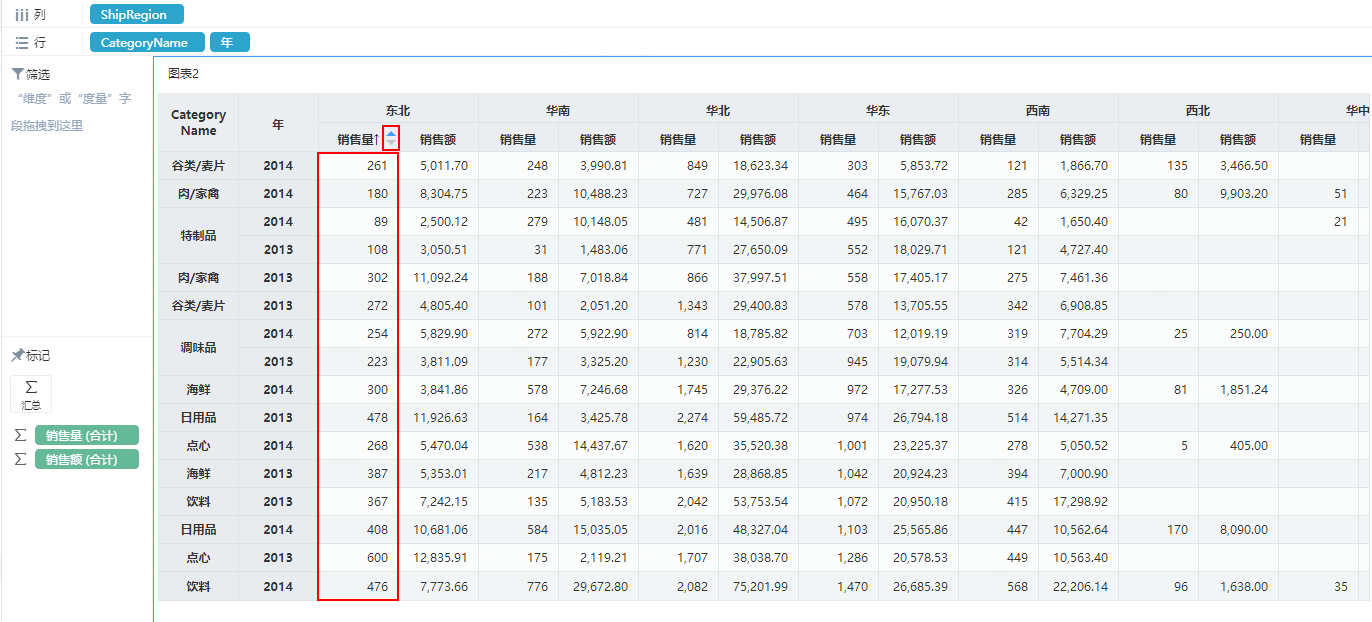The height and width of the screenshot is (622, 1372).
Task: Click the 图表2 chart title
Action: [x=183, y=74]
